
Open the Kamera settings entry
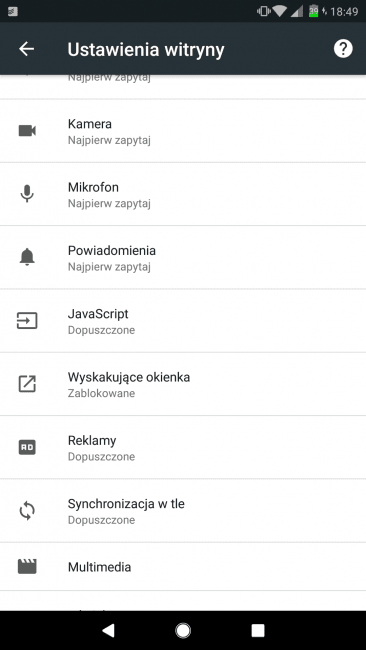tap(183, 131)
